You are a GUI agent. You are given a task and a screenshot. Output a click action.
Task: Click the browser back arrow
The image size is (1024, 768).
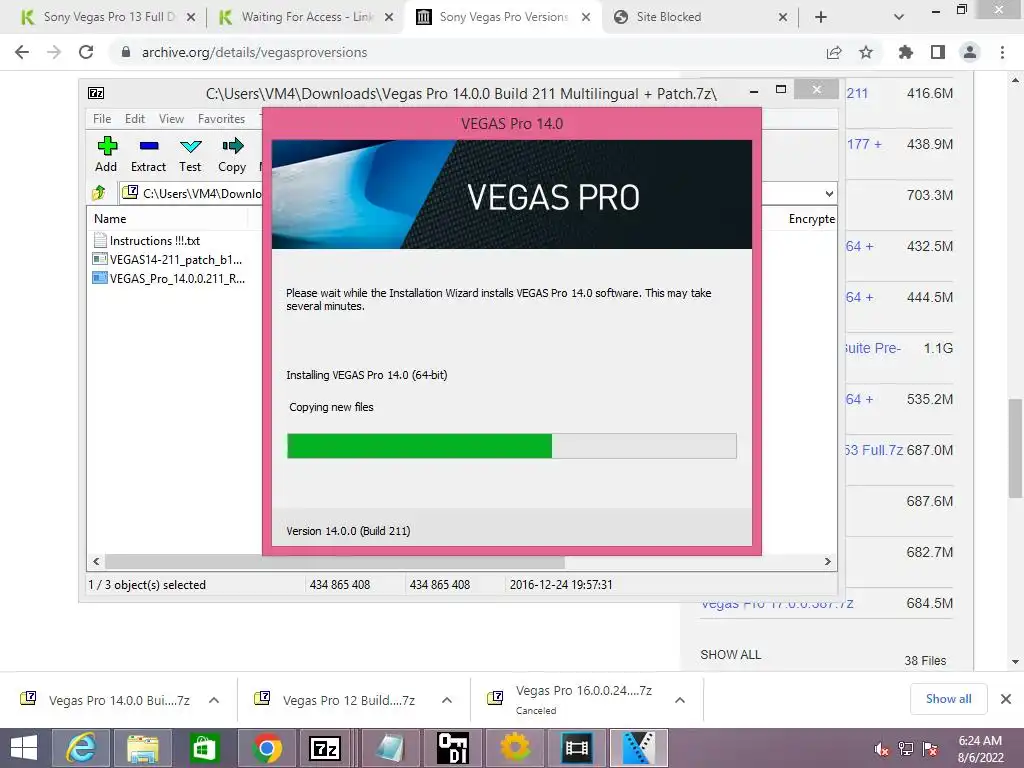[x=22, y=52]
